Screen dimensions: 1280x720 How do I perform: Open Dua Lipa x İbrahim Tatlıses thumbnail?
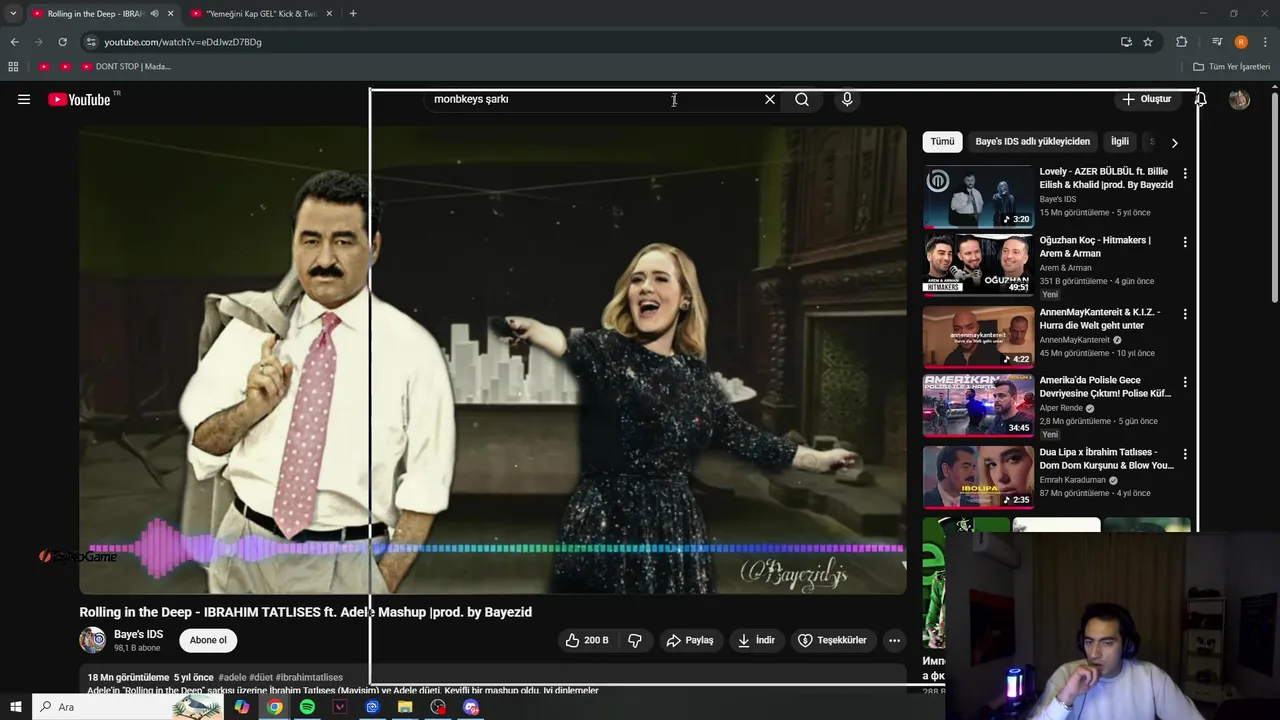pos(978,477)
